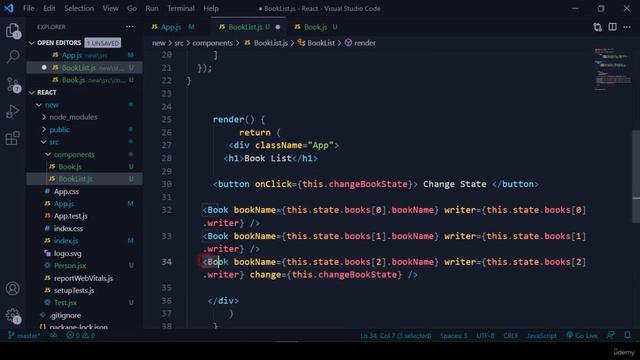Click the Go Live status button
Viewport: 640px width, 360px height.
[x=582, y=336]
